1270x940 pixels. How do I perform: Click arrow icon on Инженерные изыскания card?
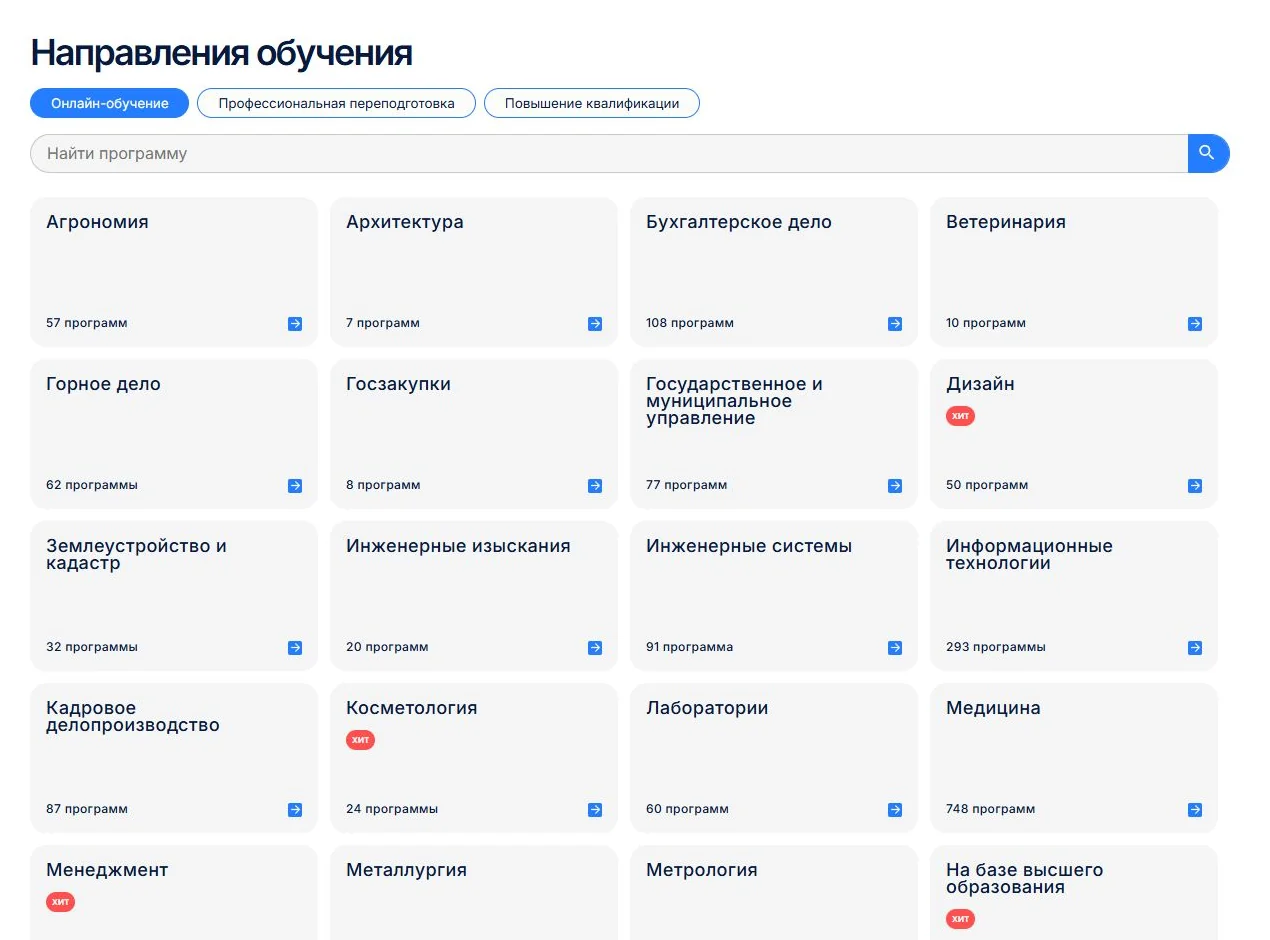(x=595, y=648)
